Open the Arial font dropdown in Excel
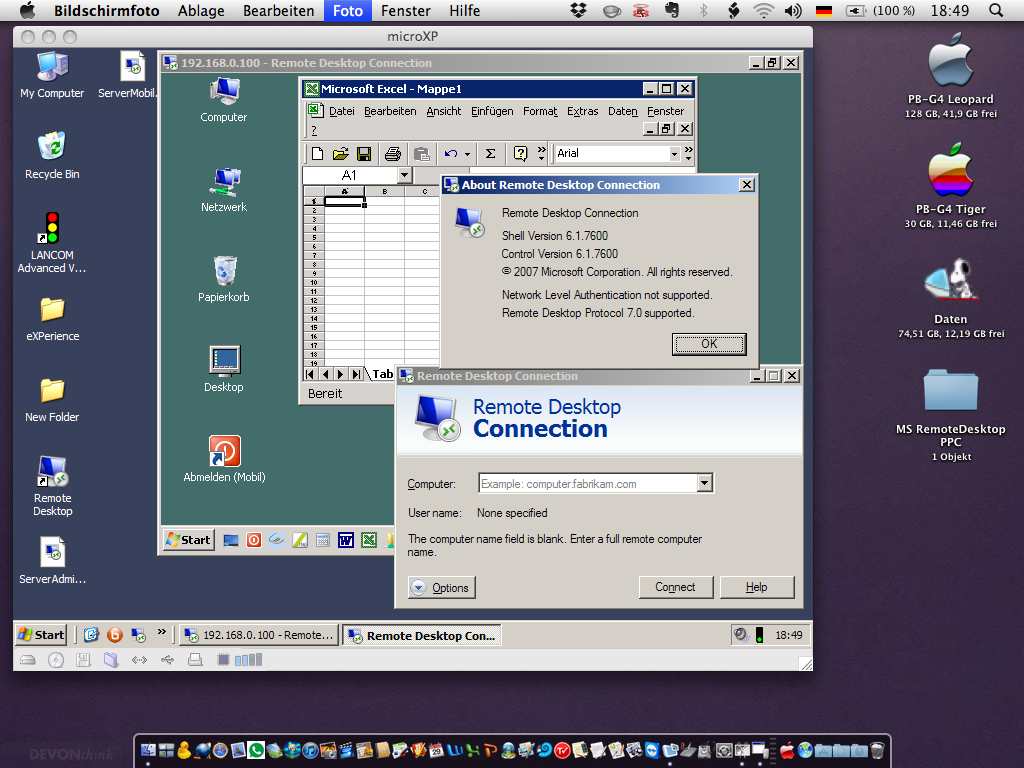This screenshot has width=1024, height=768. pyautogui.click(x=675, y=153)
